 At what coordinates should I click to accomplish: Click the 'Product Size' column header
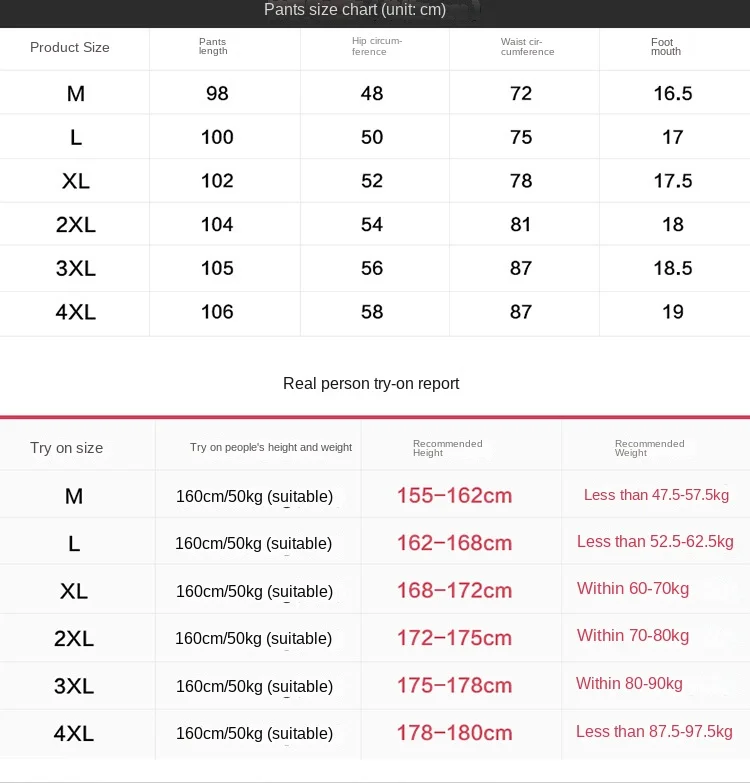70,47
